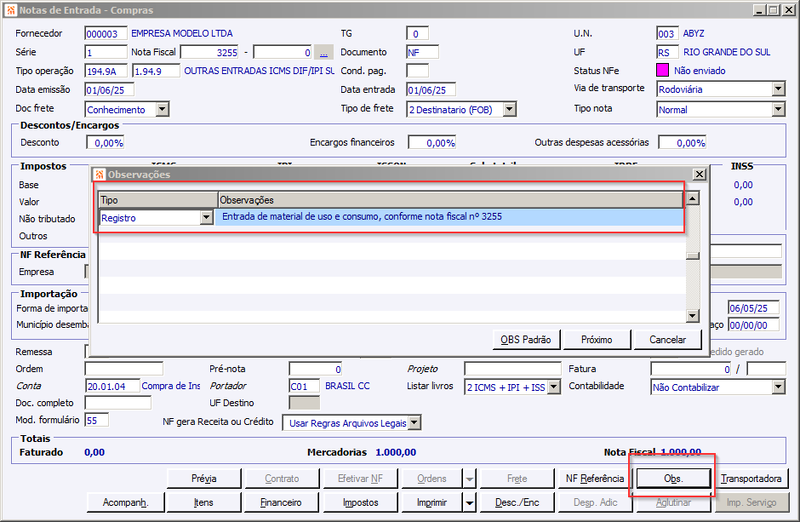Screen dimensions: 800x522
Task: Click the Observações column header
Action: [451, 200]
